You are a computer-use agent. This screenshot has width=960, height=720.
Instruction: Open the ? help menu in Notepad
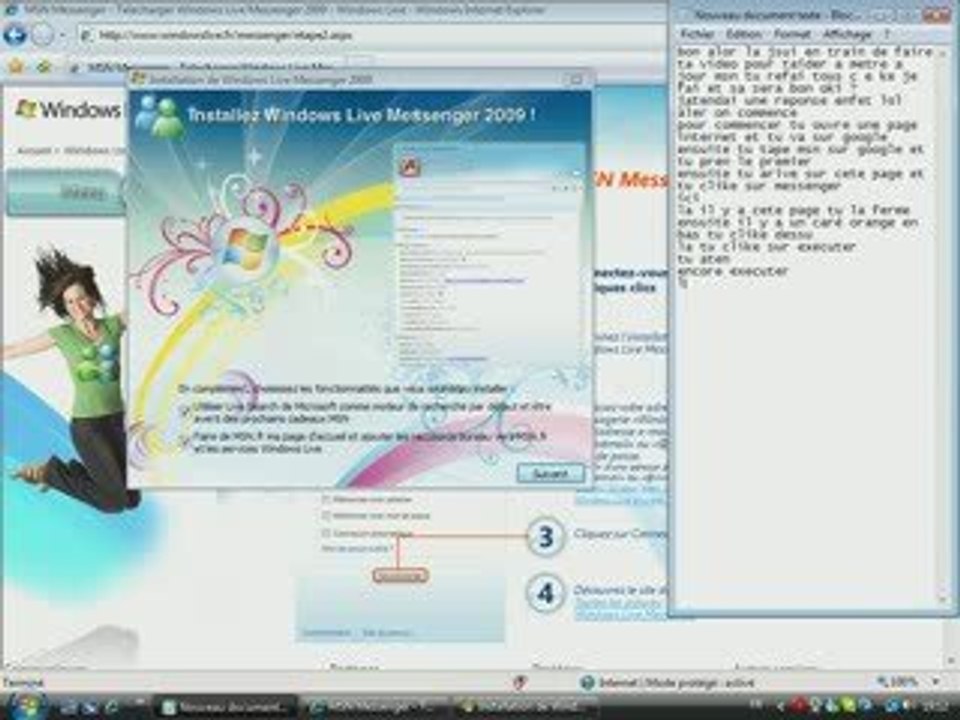click(x=887, y=34)
